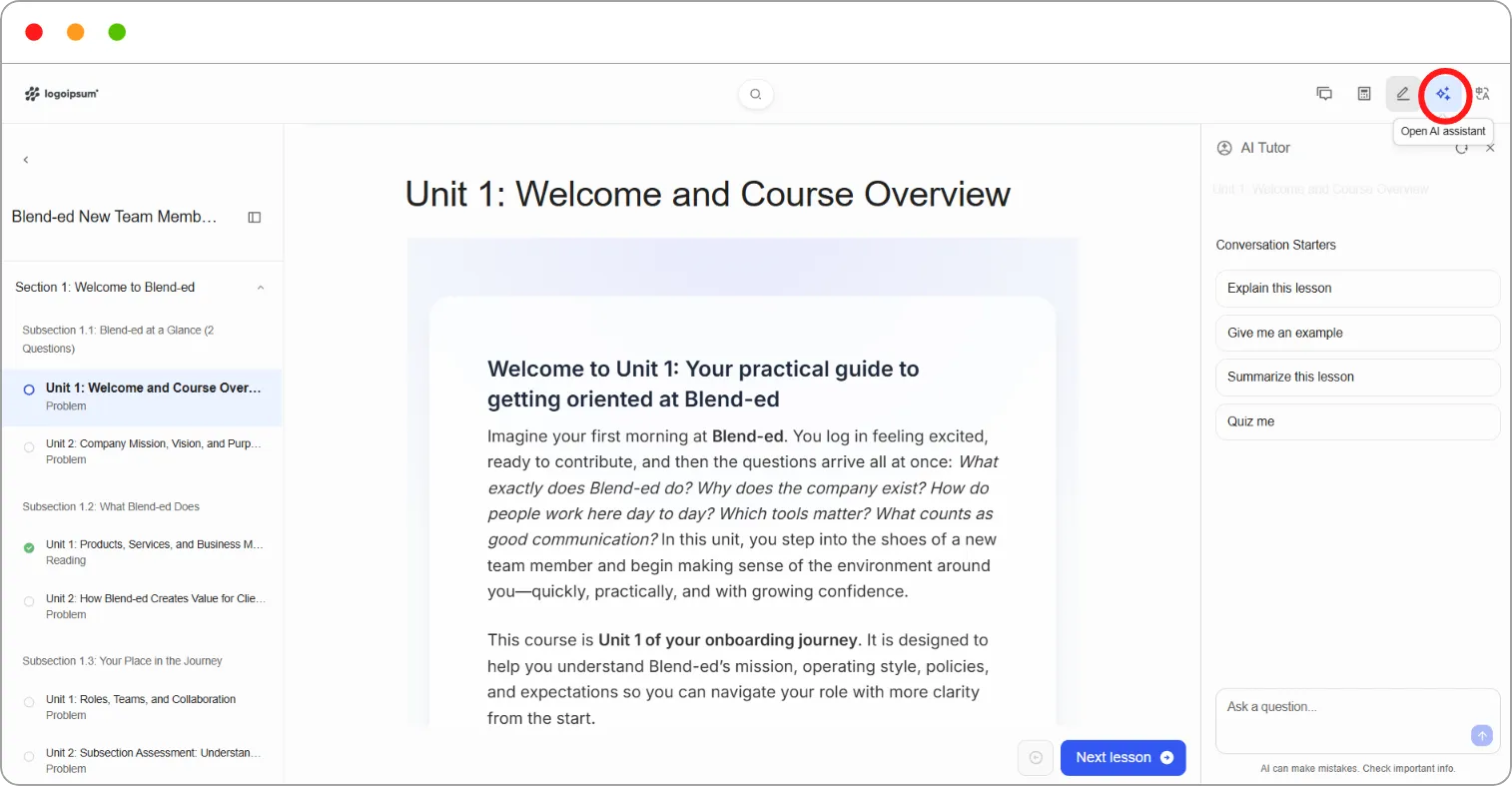
Task: Select the pencil notes icon
Action: click(x=1402, y=94)
